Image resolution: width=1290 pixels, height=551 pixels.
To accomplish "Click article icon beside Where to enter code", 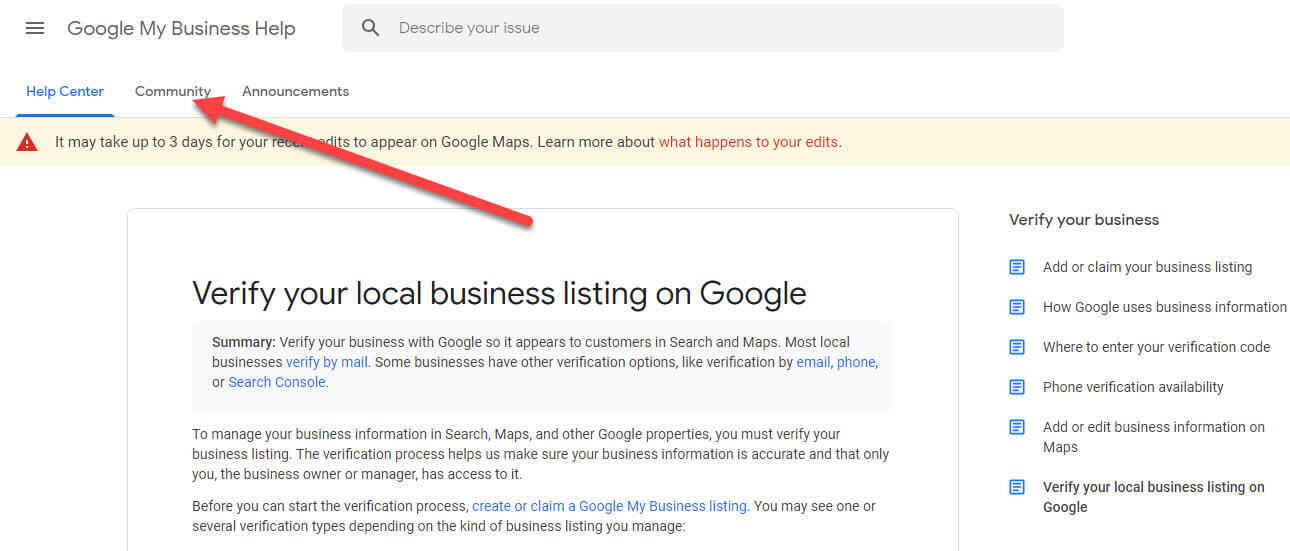I will pyautogui.click(x=1017, y=347).
